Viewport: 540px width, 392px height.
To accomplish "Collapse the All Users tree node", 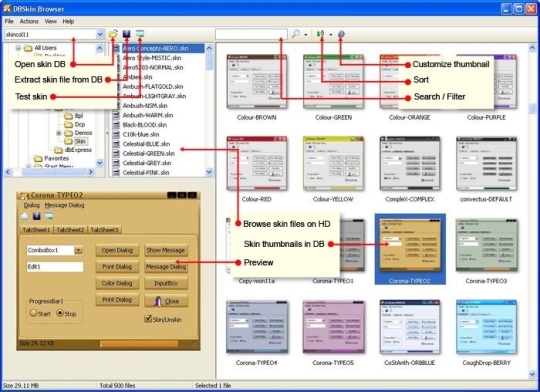I will coord(18,48).
